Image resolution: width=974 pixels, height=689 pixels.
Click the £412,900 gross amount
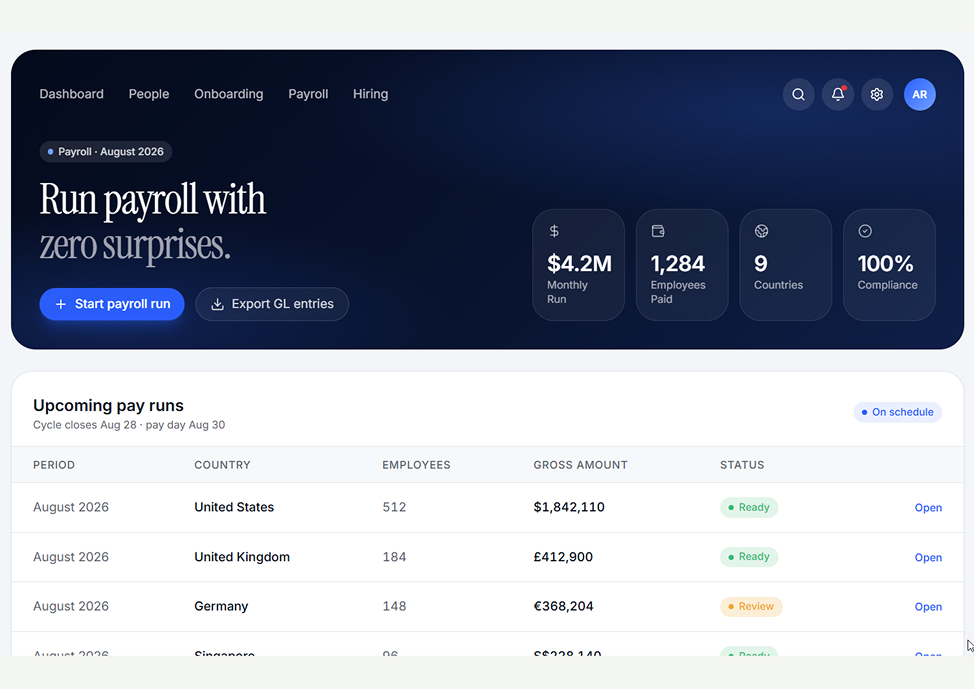(x=563, y=557)
